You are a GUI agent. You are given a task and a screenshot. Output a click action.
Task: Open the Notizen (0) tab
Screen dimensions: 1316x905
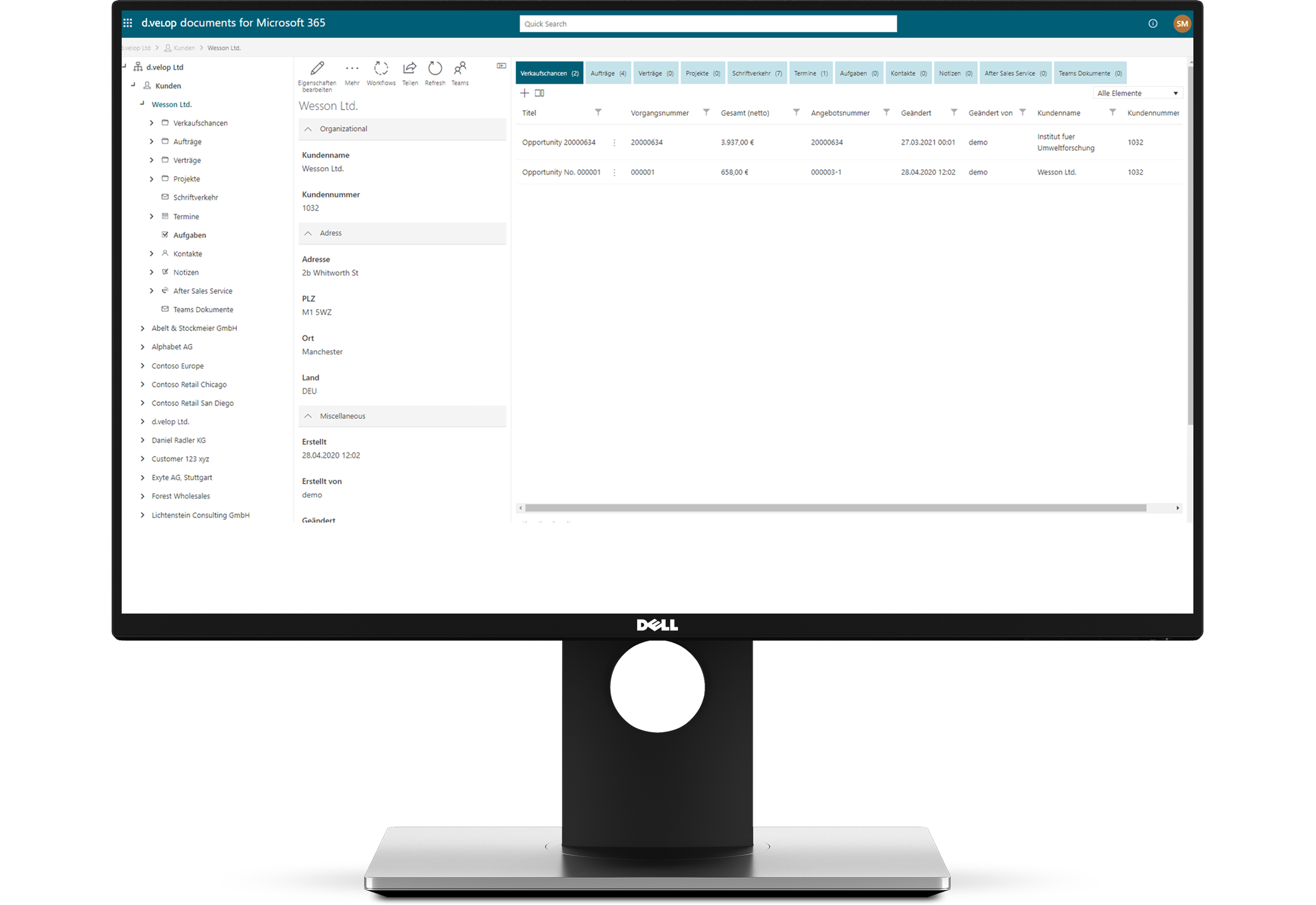956,73
